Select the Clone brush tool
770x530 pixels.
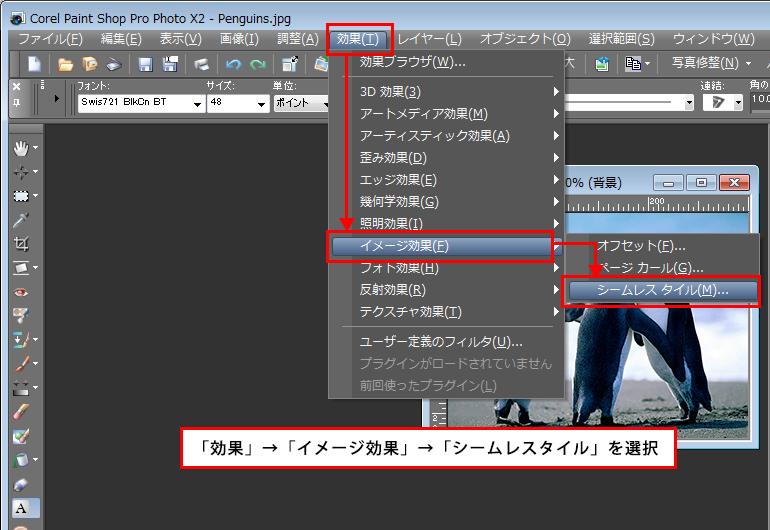click(x=21, y=339)
